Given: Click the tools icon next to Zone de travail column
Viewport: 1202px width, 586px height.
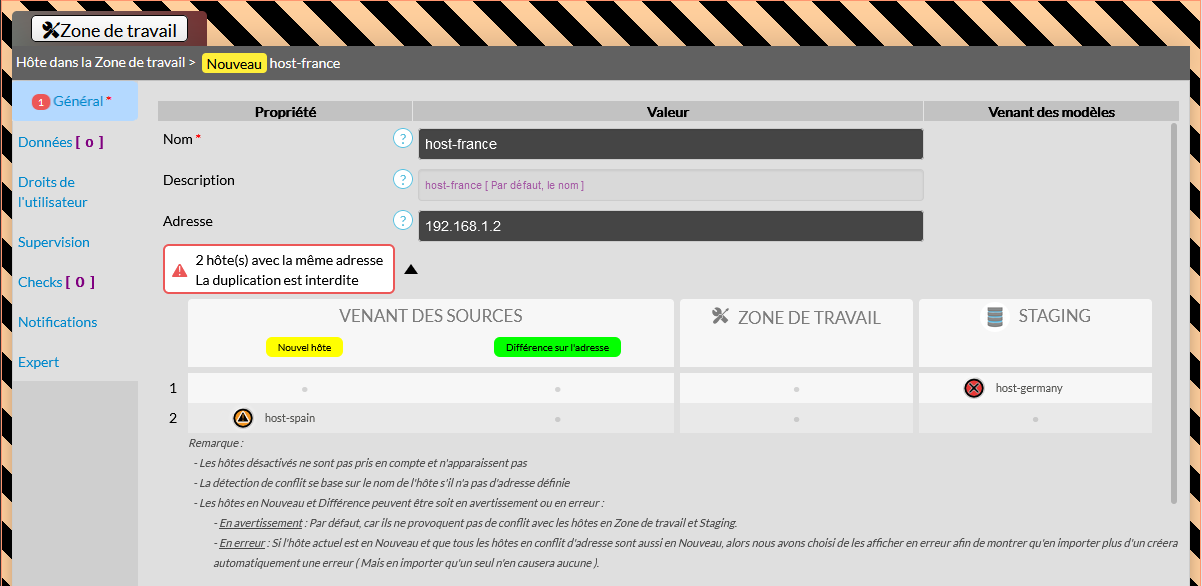Looking at the screenshot, I should pyautogui.click(x=721, y=317).
